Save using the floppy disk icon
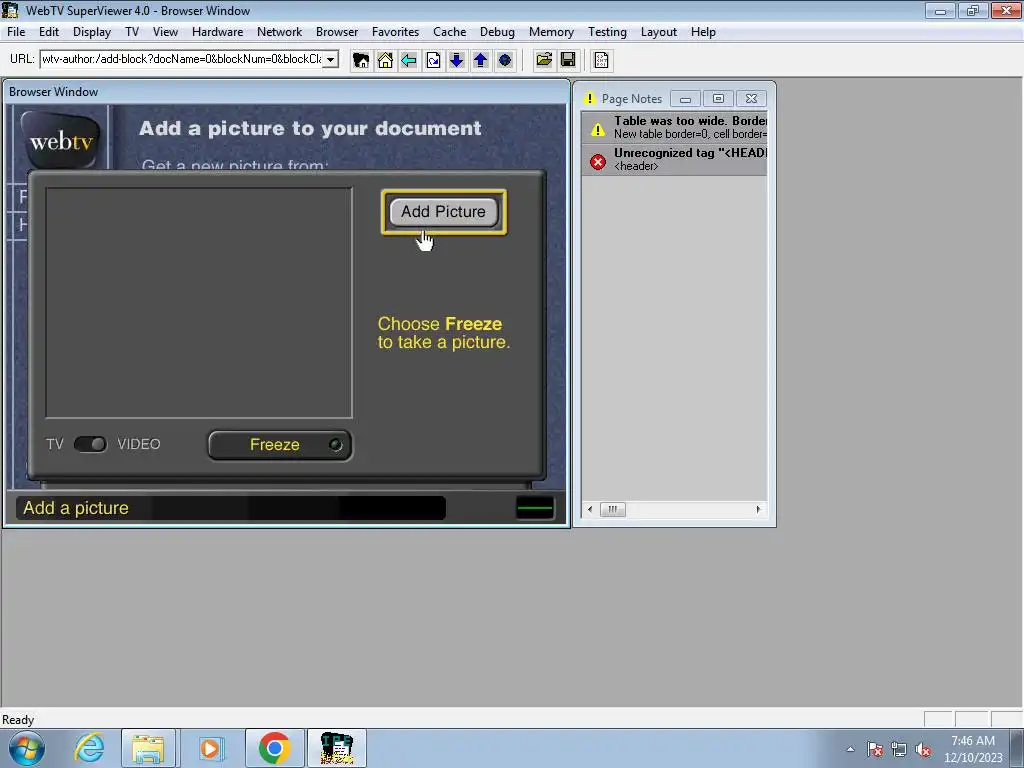This screenshot has width=1024, height=768. coord(568,60)
